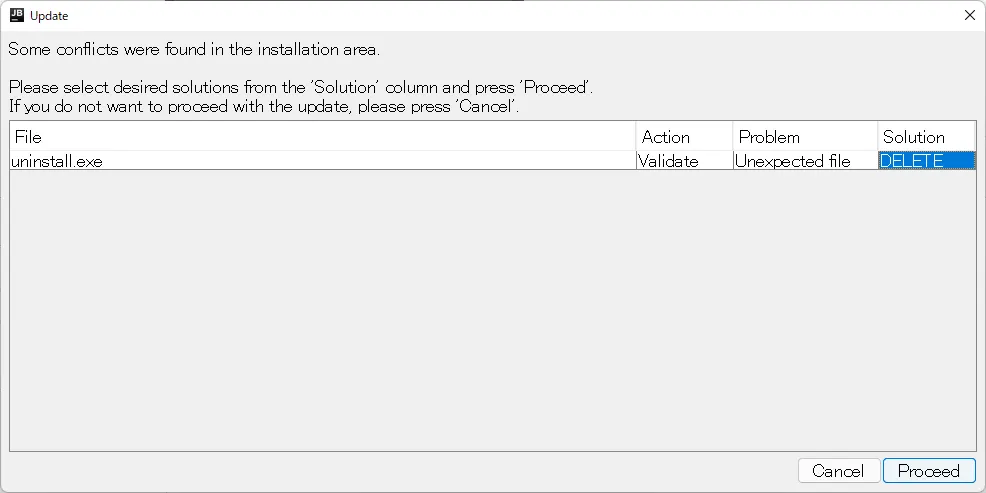This screenshot has height=493, width=986.
Task: Click the Action column header
Action: 684,137
